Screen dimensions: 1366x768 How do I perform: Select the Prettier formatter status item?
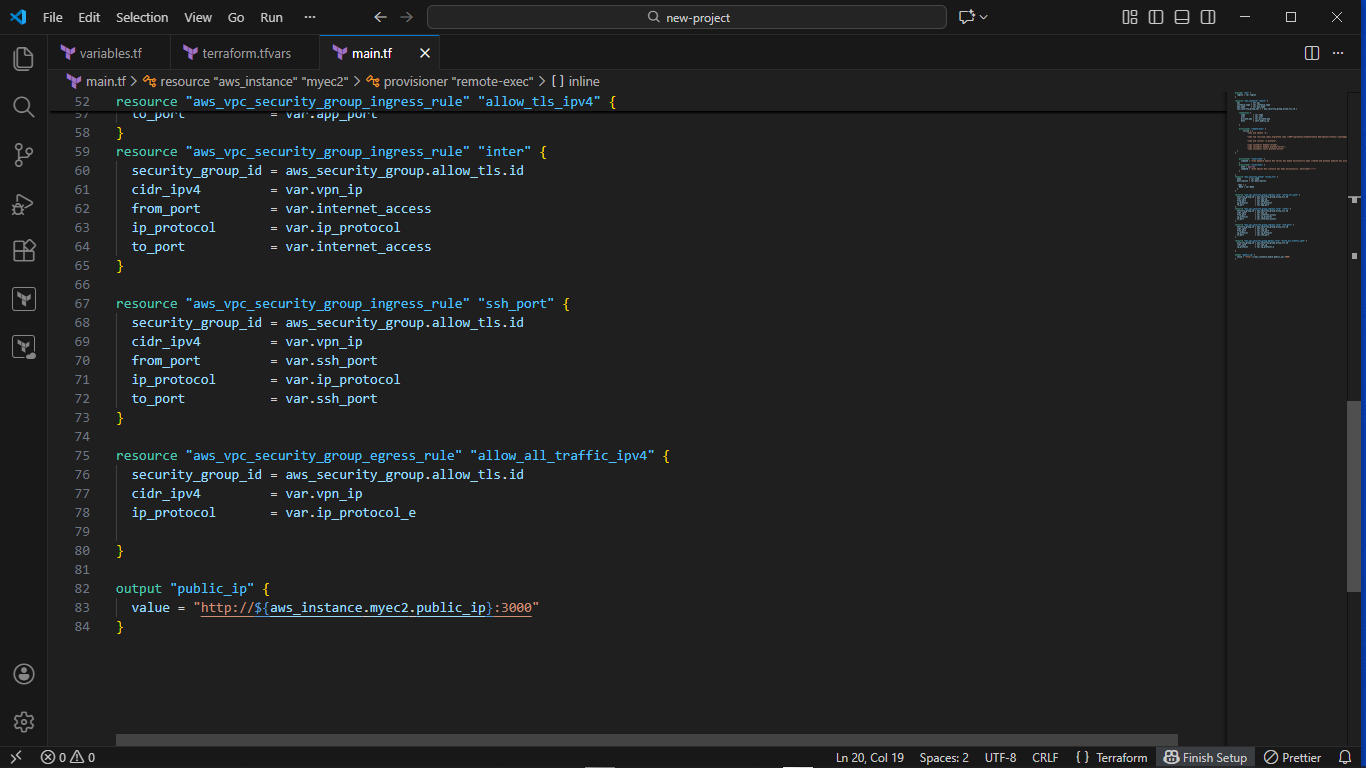pyautogui.click(x=1298, y=757)
